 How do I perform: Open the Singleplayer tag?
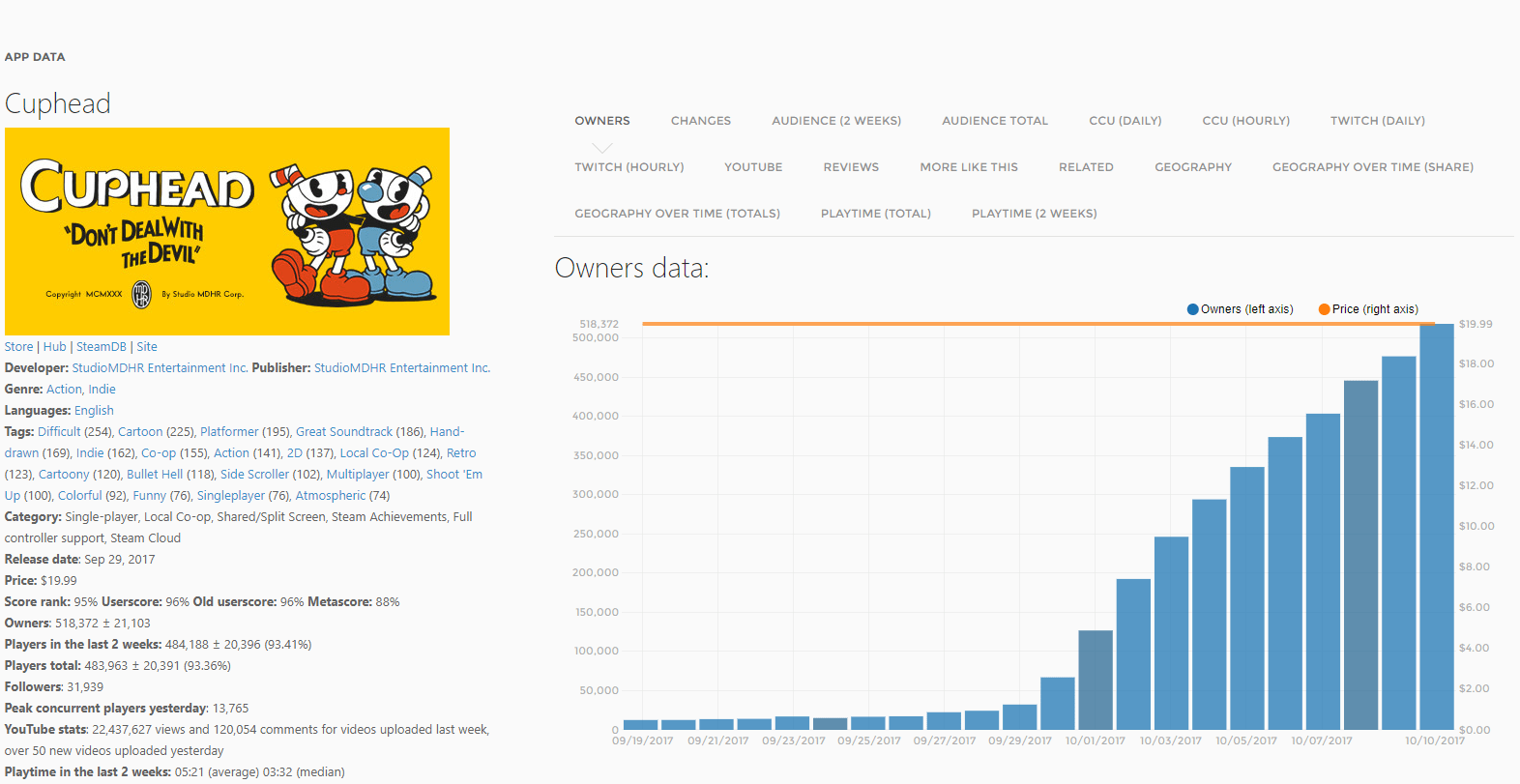[x=230, y=496]
